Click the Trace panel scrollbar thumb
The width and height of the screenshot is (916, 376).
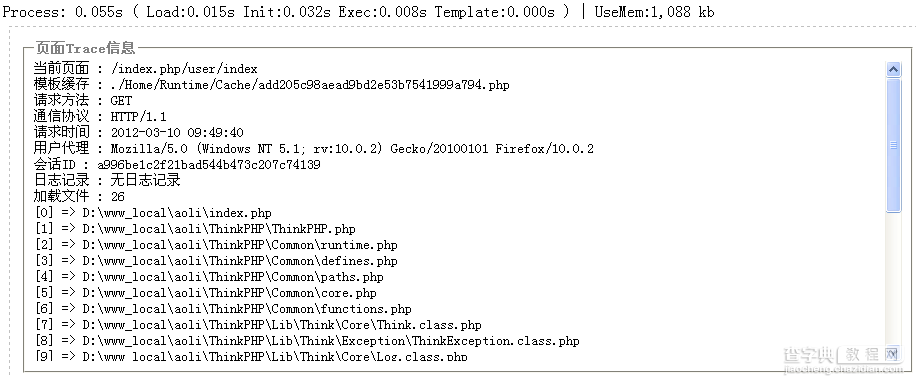(x=893, y=145)
